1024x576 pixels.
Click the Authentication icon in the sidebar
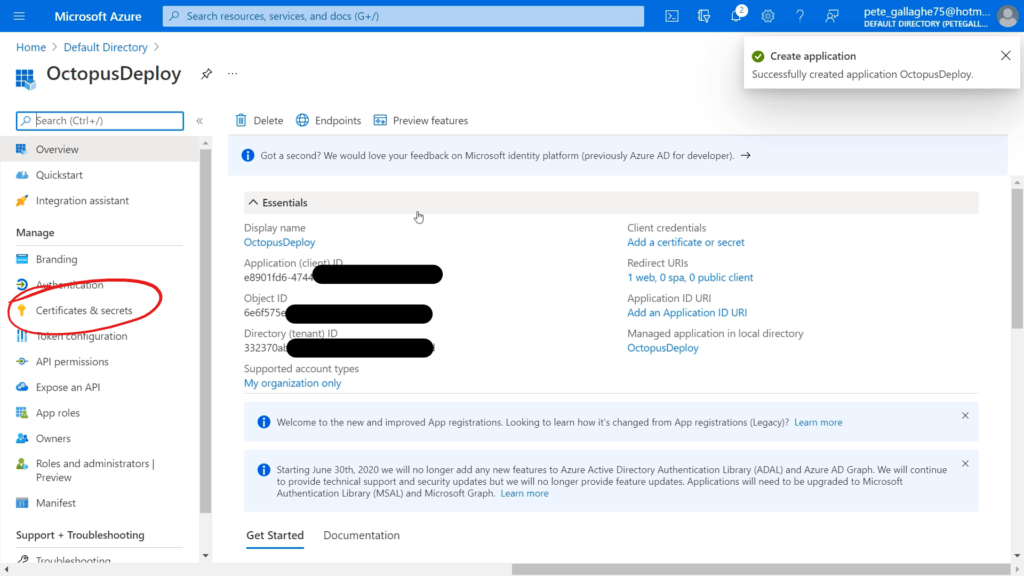(22, 285)
